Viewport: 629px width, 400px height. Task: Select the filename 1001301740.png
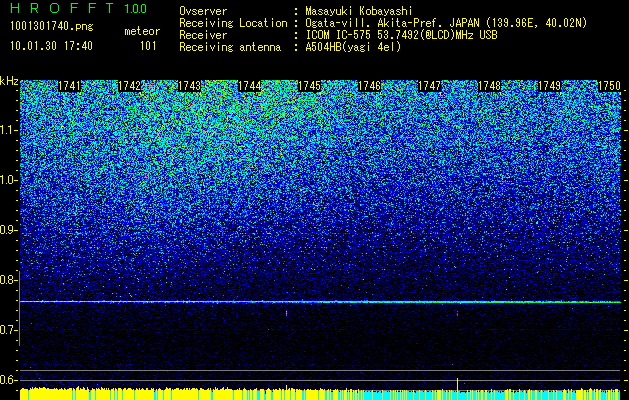coord(52,27)
